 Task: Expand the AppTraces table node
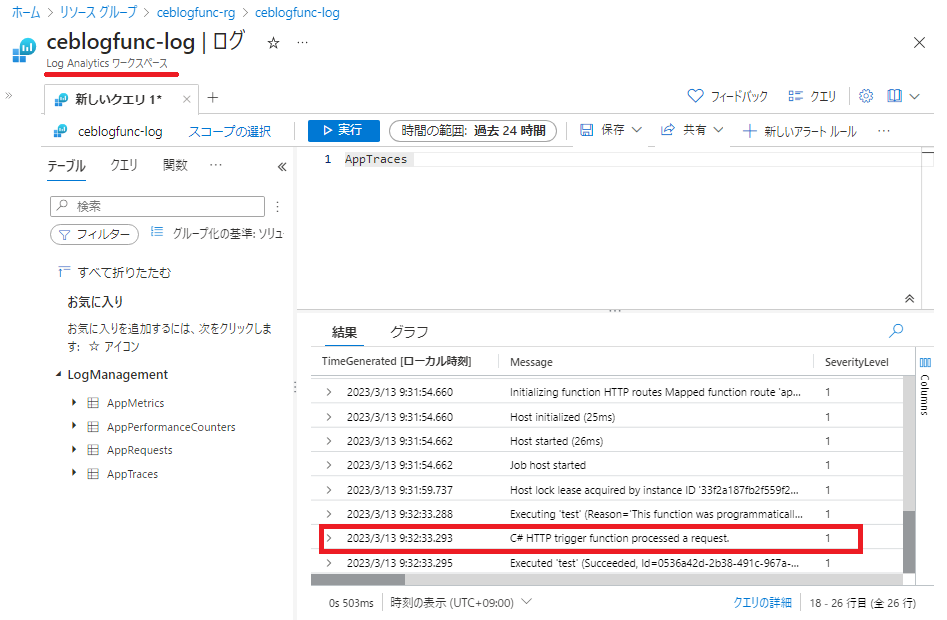click(74, 473)
